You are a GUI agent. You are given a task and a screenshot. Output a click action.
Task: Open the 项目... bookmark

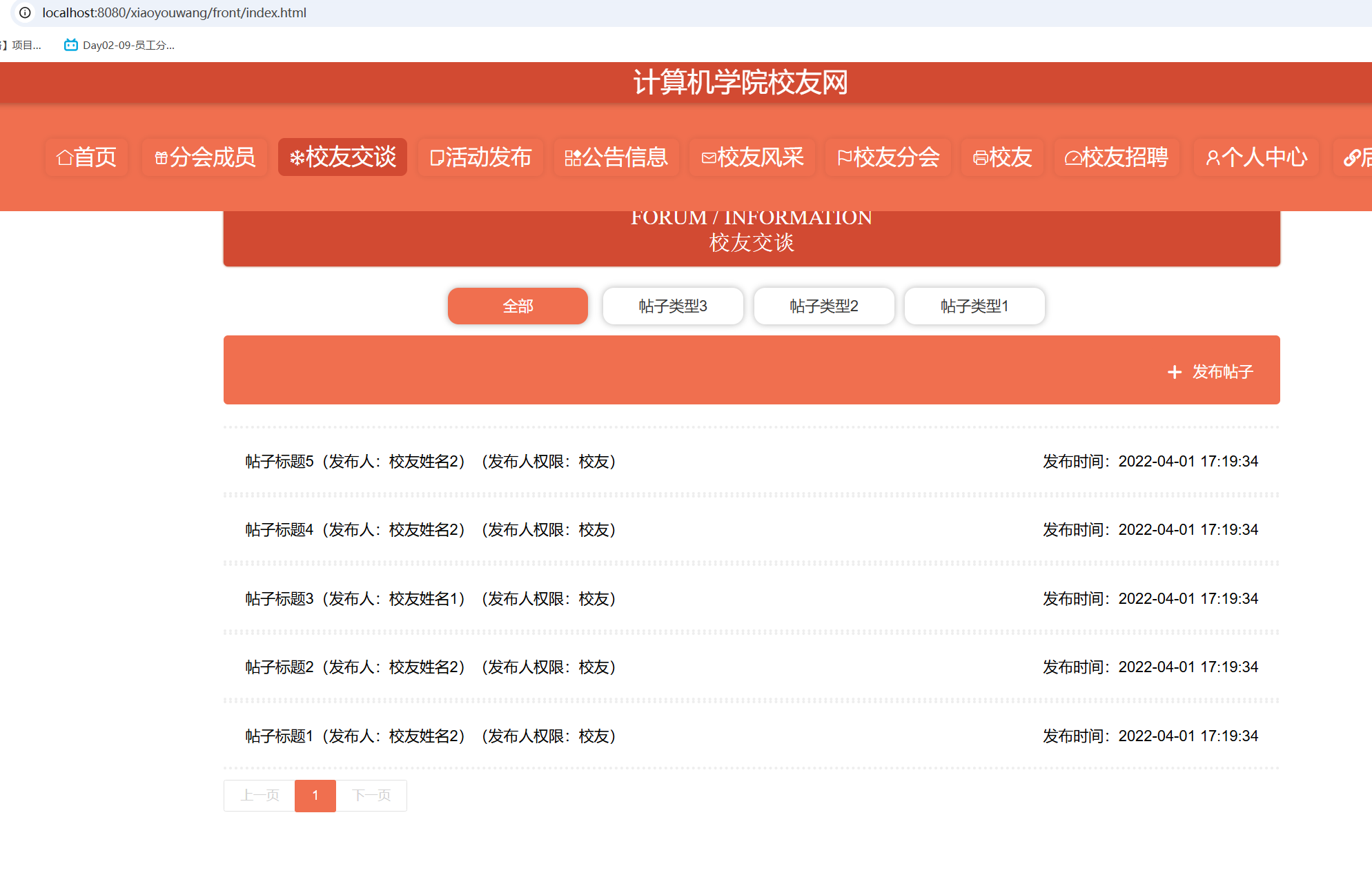click(21, 45)
